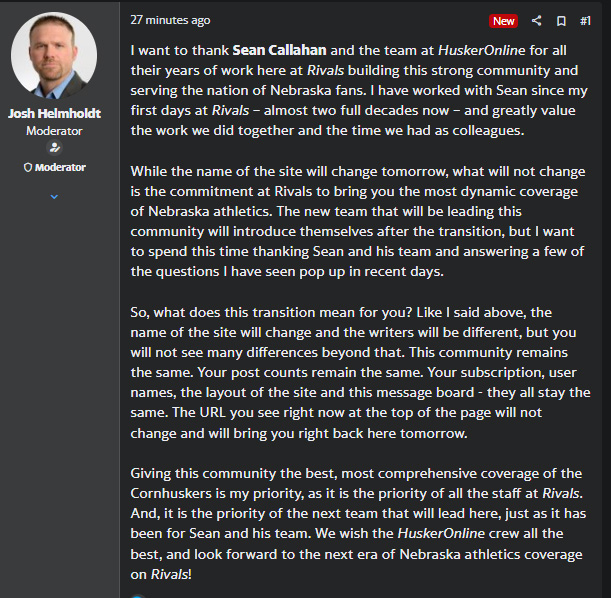The height and width of the screenshot is (598, 611).
Task: Click the 27 minutes ago timestamp
Action: tap(170, 20)
